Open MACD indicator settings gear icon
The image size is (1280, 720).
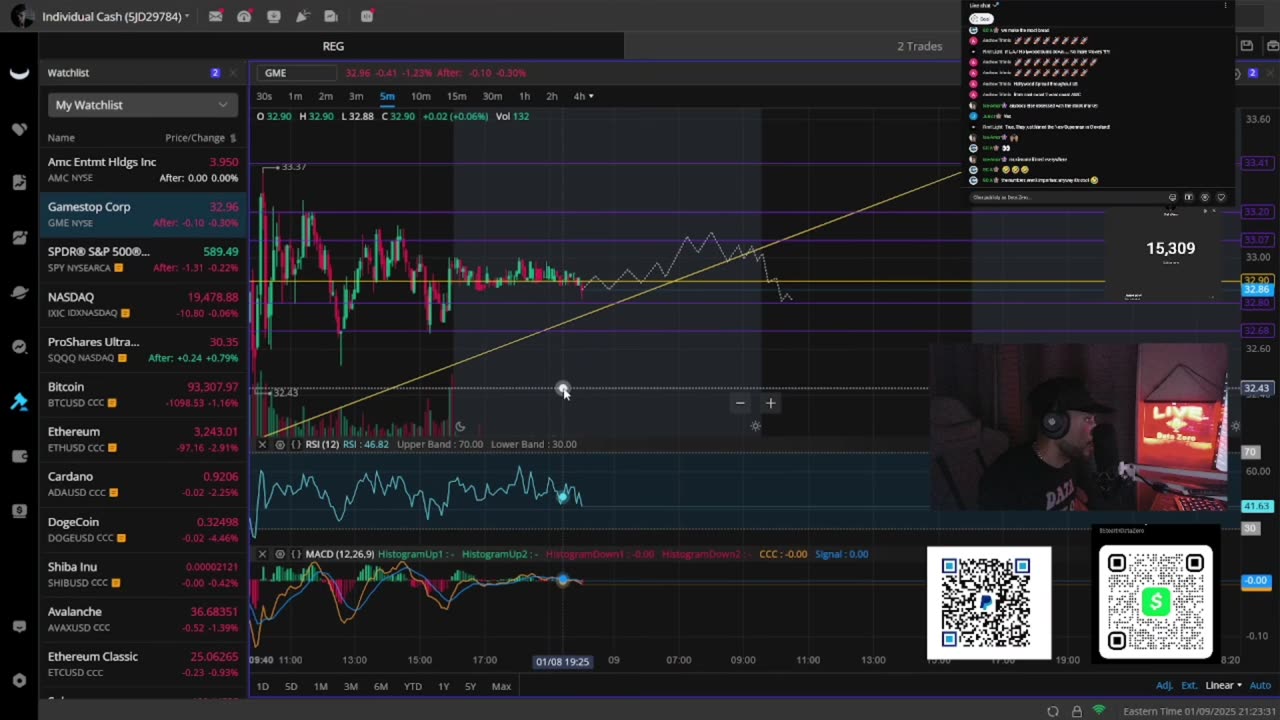[x=280, y=554]
